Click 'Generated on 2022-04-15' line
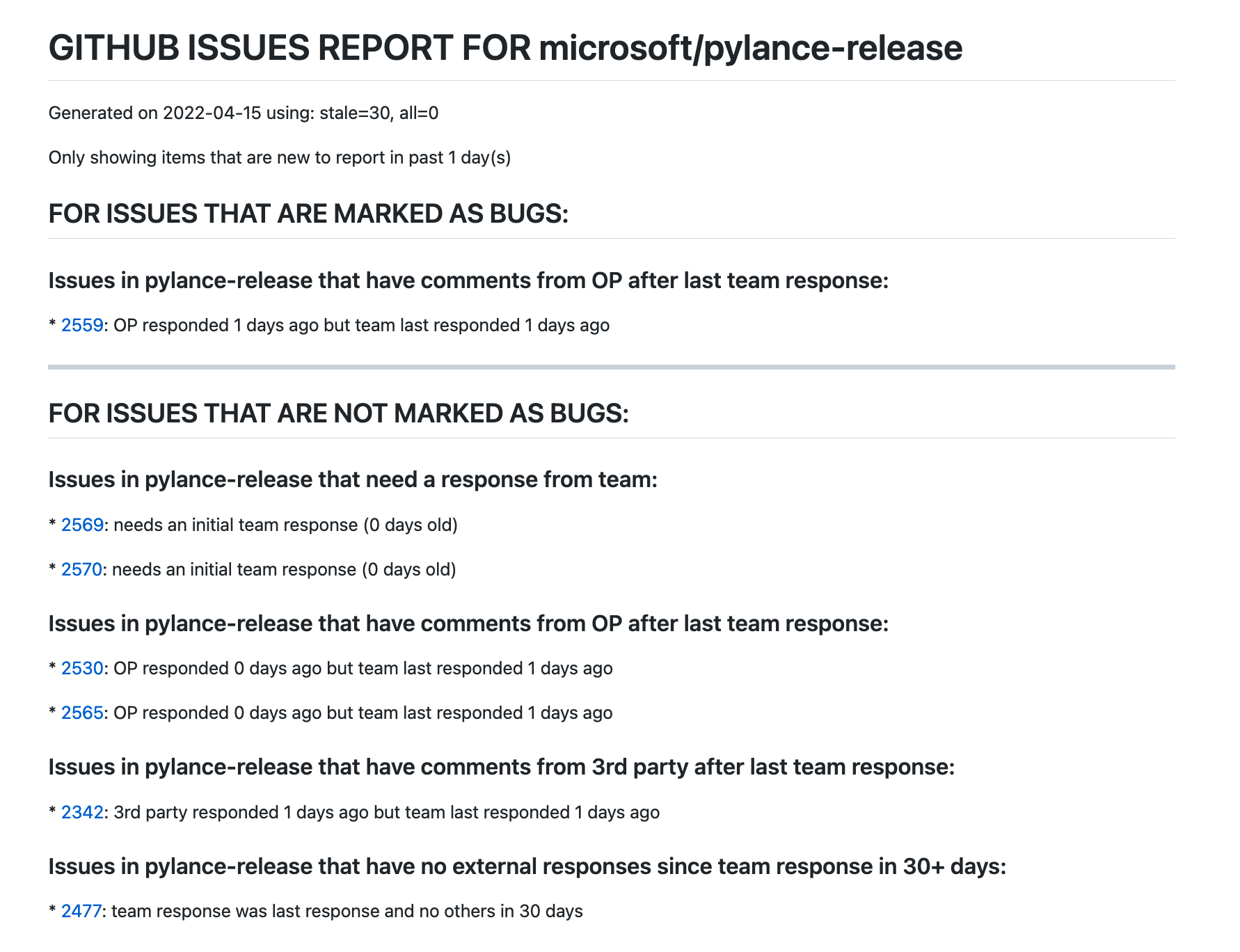Screen dimensions: 1240x952 (244, 113)
